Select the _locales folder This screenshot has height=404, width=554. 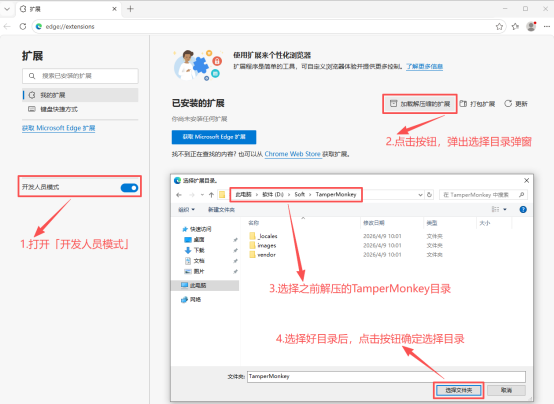pyautogui.click(x=263, y=236)
